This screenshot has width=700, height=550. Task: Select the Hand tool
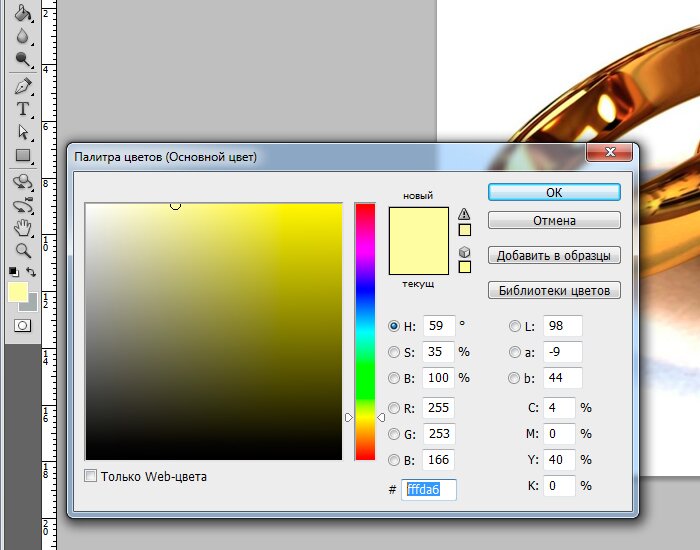(x=22, y=229)
